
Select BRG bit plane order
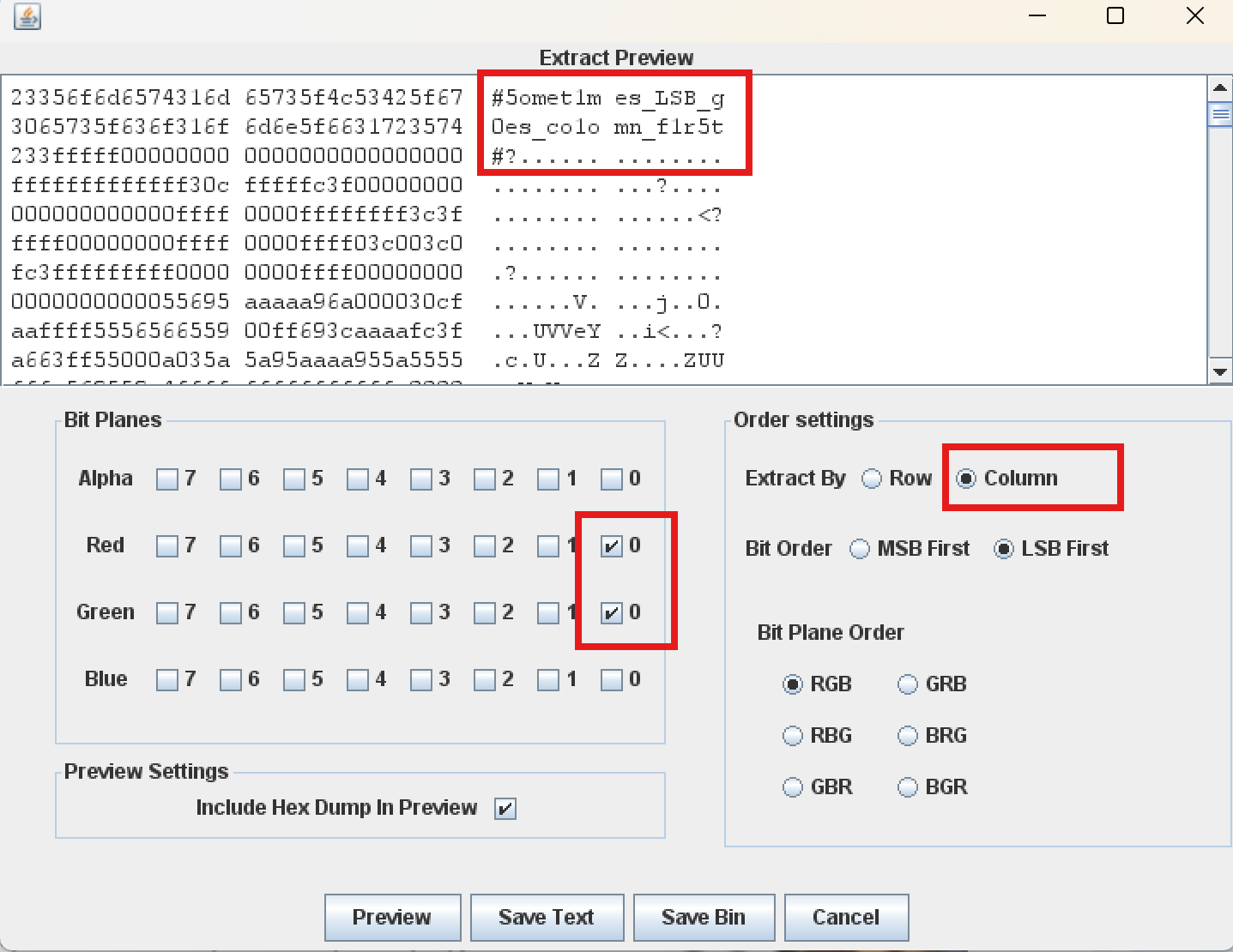908,736
